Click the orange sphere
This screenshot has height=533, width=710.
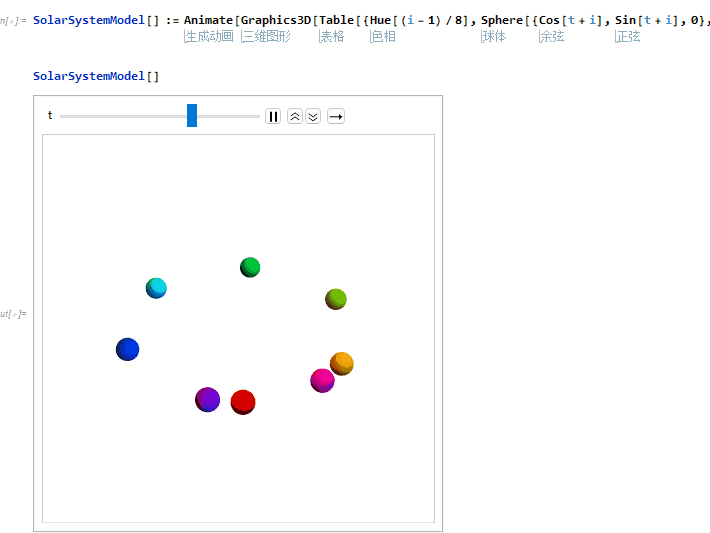coord(342,364)
